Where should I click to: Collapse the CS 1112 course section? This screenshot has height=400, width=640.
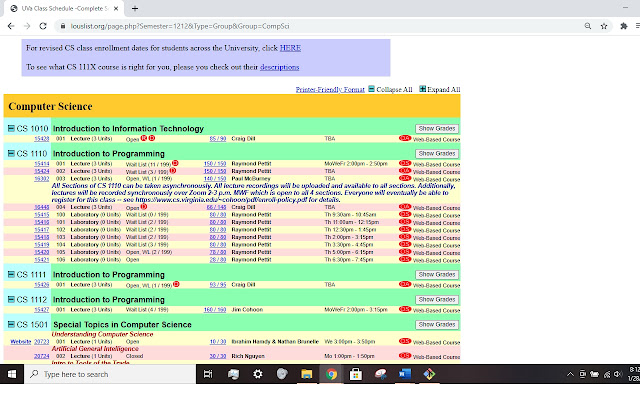coord(11,300)
